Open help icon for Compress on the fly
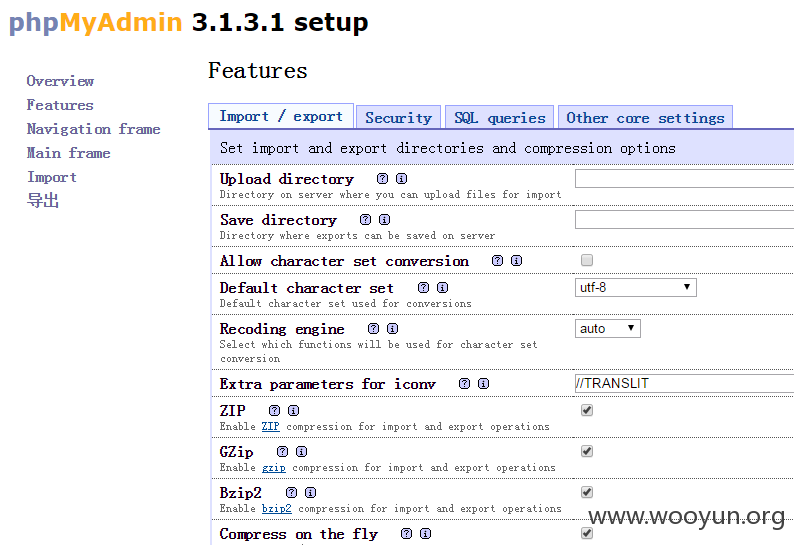794x545 pixels. pos(407,534)
